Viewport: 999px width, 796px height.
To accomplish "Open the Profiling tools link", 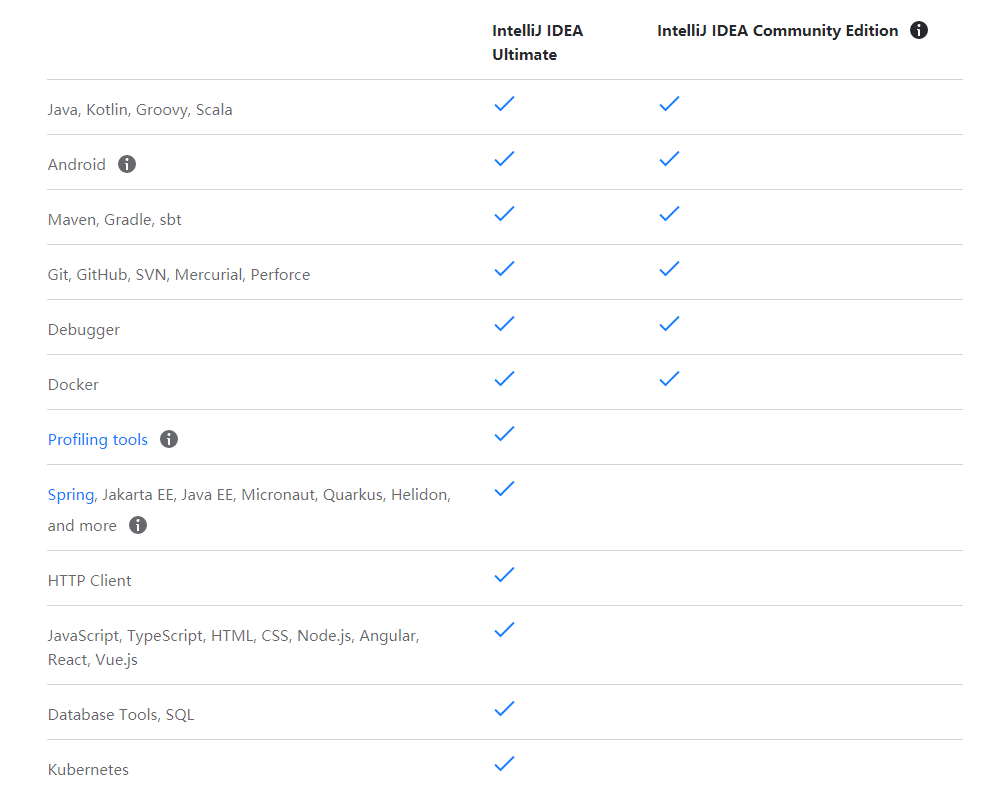I will point(98,440).
